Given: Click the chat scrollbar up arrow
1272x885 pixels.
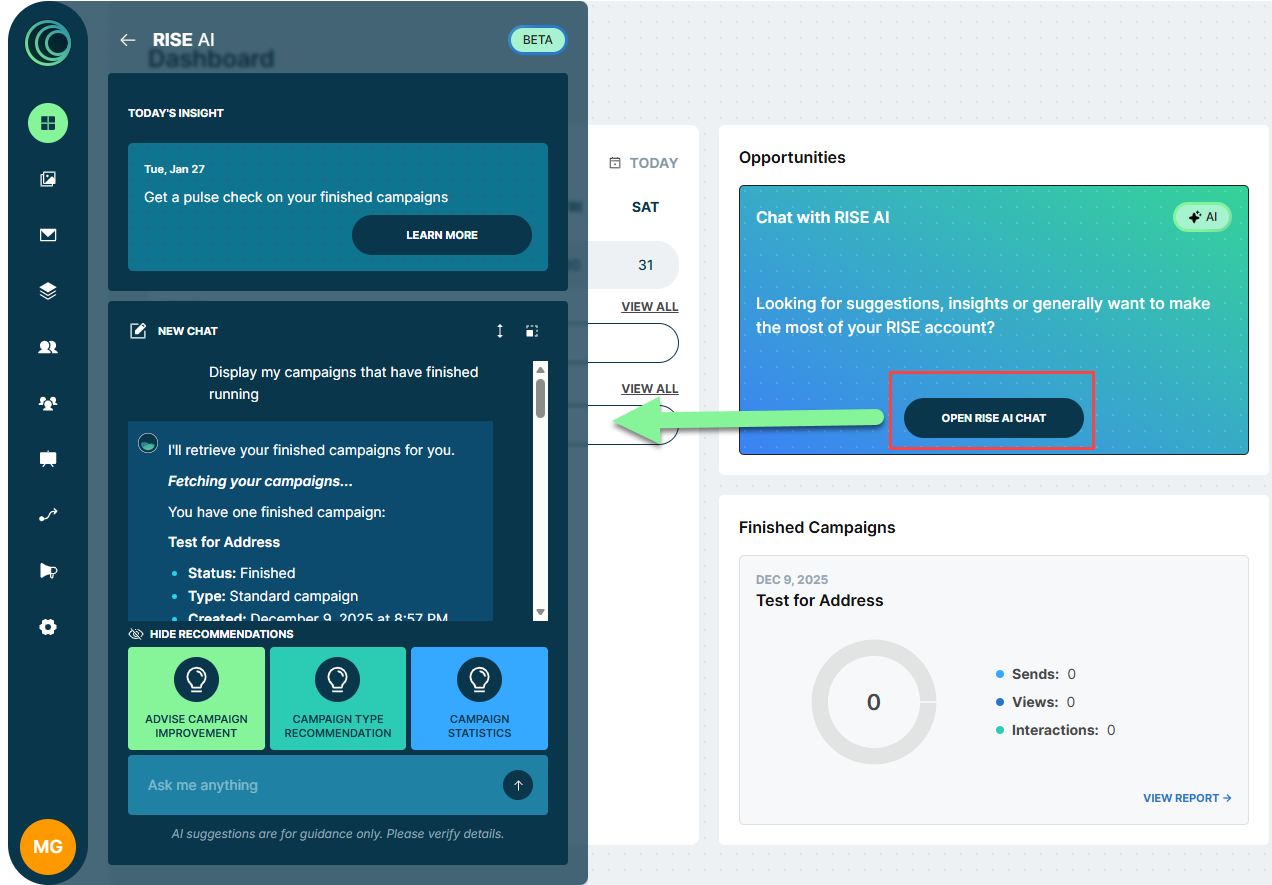Looking at the screenshot, I should pos(541,368).
